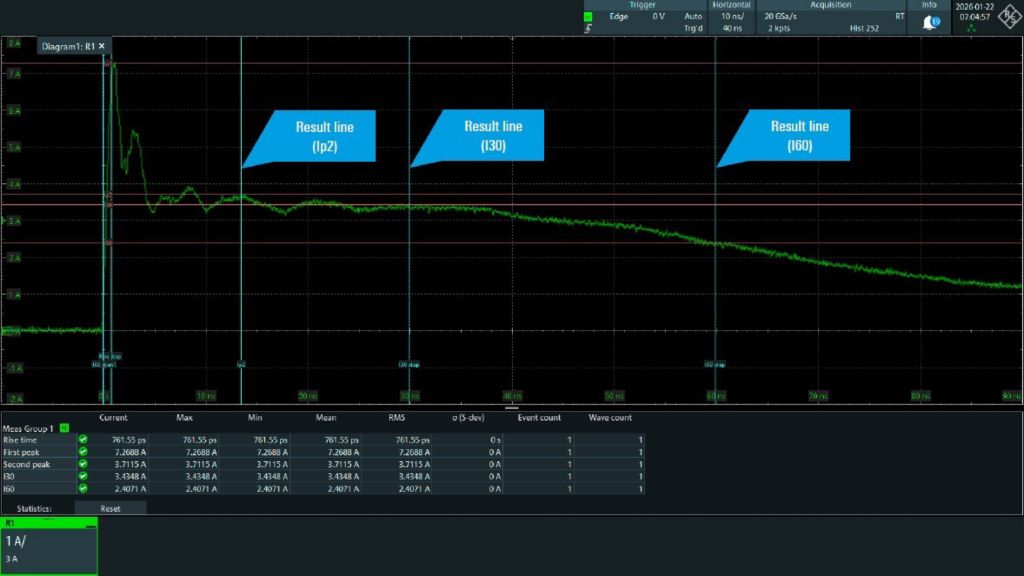1024x576 pixels.
Task: Switch to the Diagram1: R1 tab
Action: (70, 46)
